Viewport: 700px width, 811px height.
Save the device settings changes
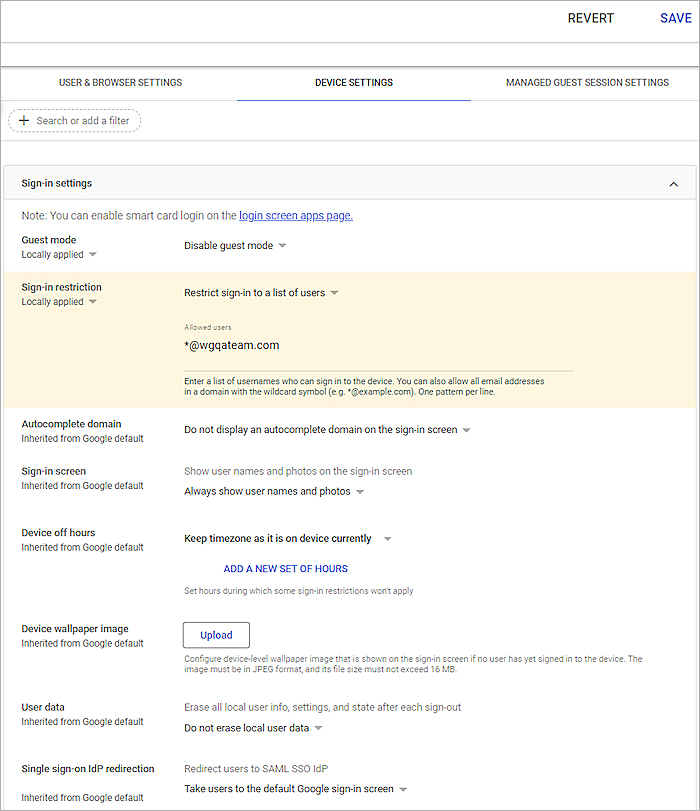(675, 18)
